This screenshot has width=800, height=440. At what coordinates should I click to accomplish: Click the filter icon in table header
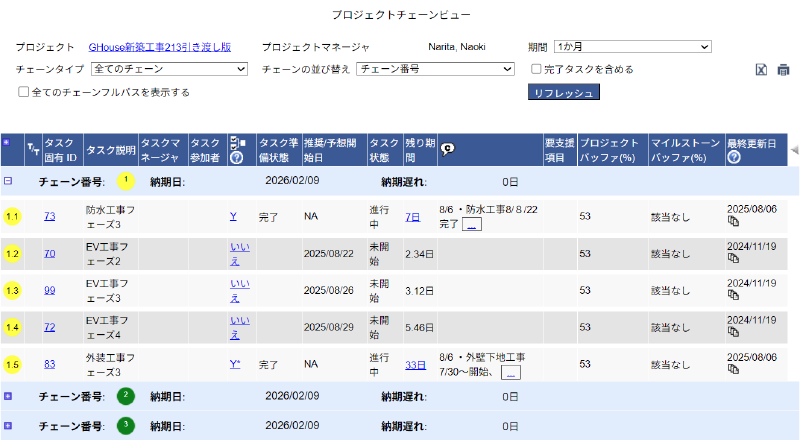tap(32, 150)
